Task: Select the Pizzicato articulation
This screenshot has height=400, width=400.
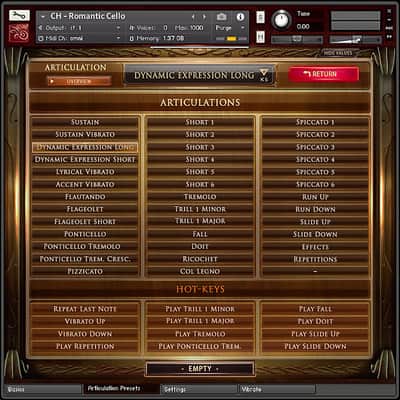Action: [85, 271]
